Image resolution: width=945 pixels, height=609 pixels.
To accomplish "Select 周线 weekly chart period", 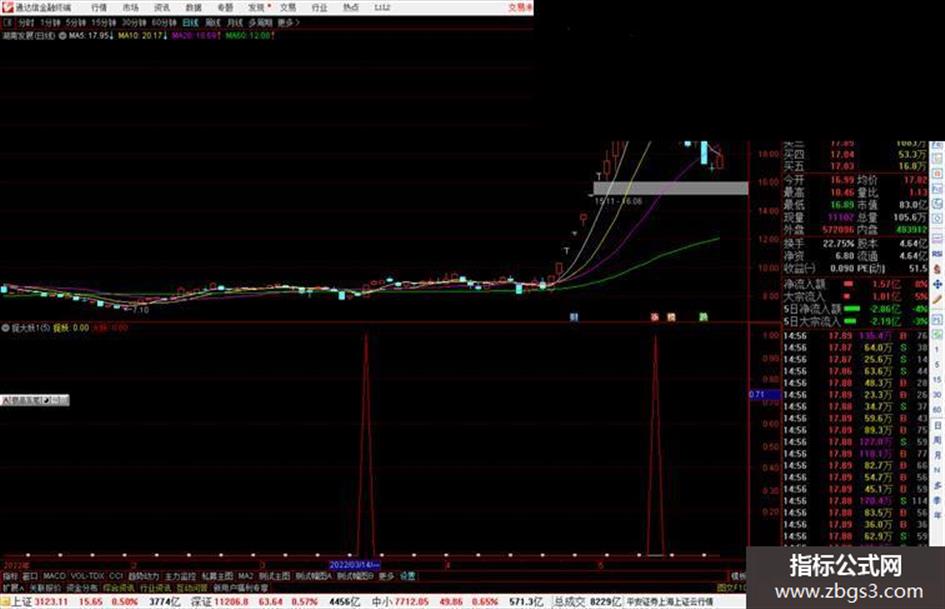I will pyautogui.click(x=213, y=22).
